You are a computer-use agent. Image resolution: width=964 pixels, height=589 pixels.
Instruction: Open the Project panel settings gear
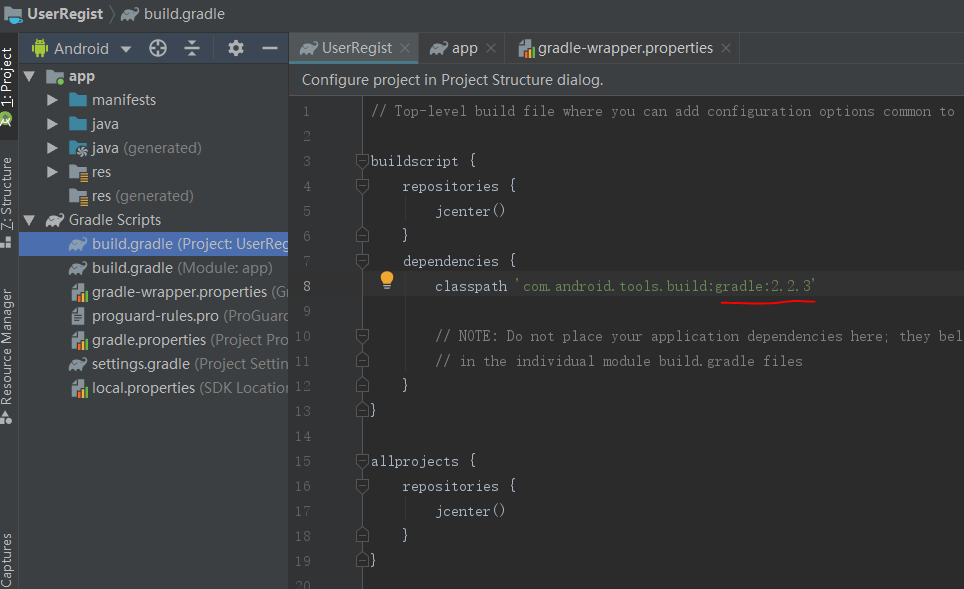tap(234, 47)
